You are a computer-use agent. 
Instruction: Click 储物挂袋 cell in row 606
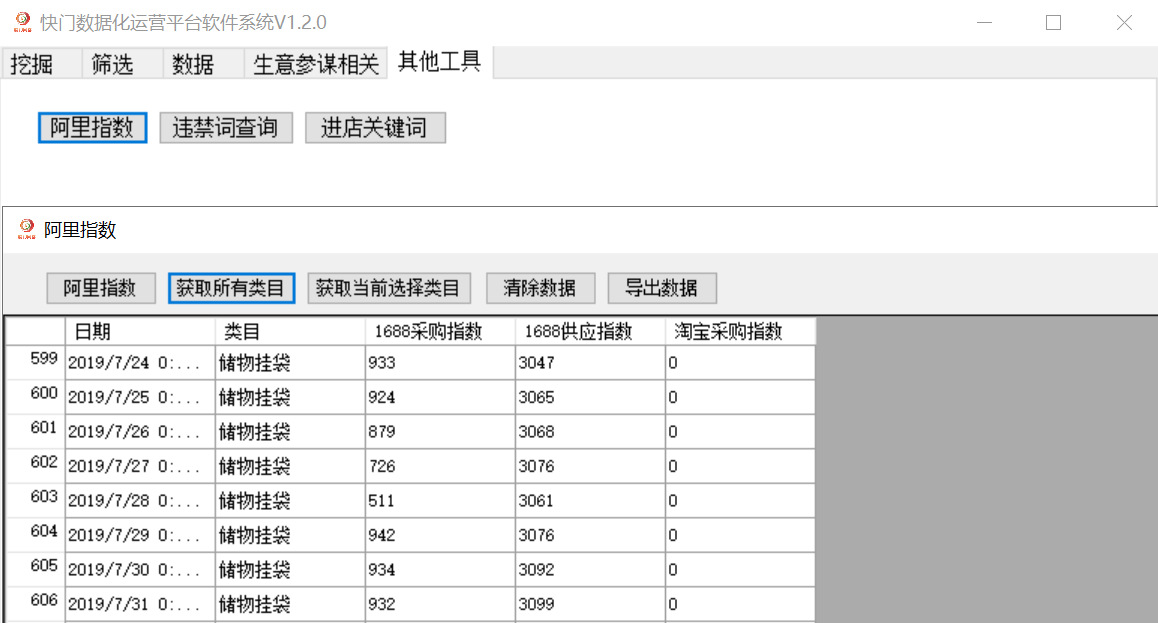click(290, 604)
